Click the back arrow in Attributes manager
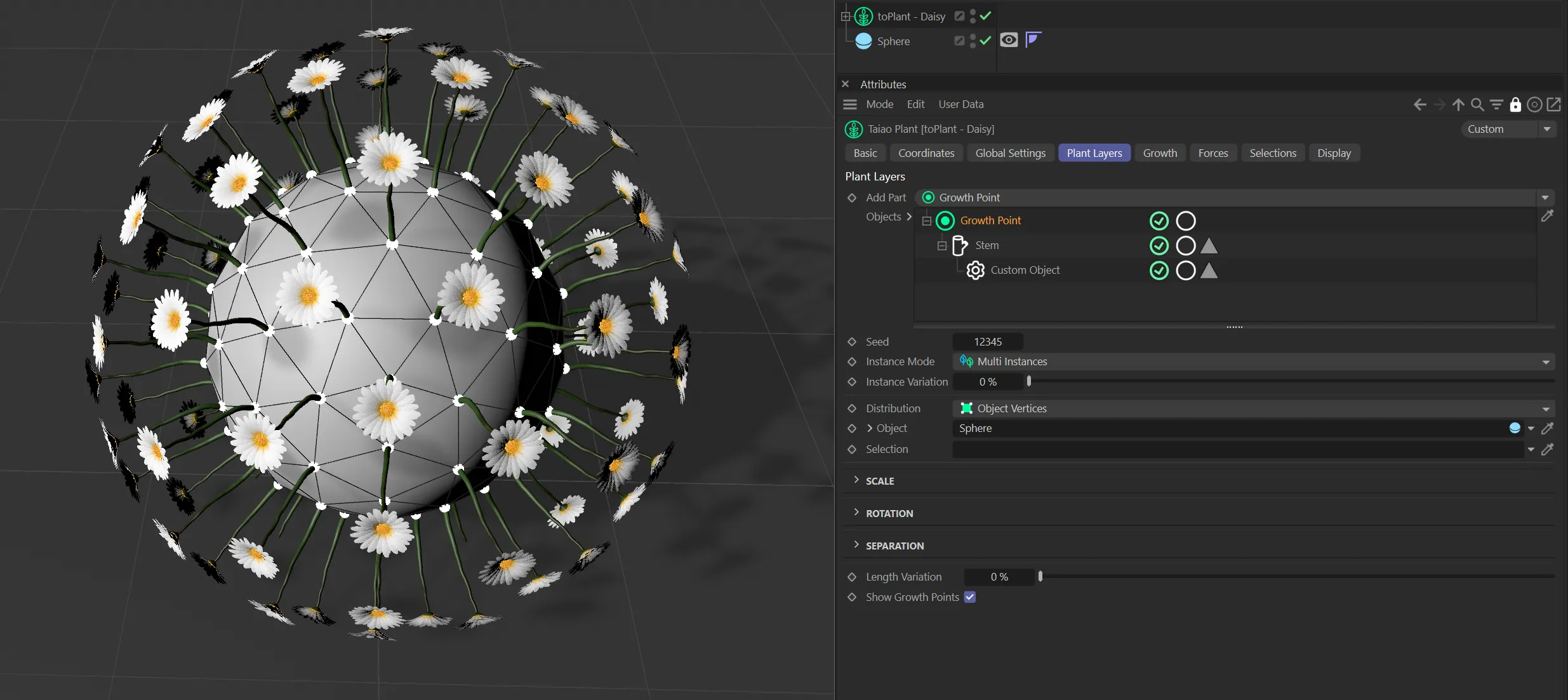 point(1420,105)
